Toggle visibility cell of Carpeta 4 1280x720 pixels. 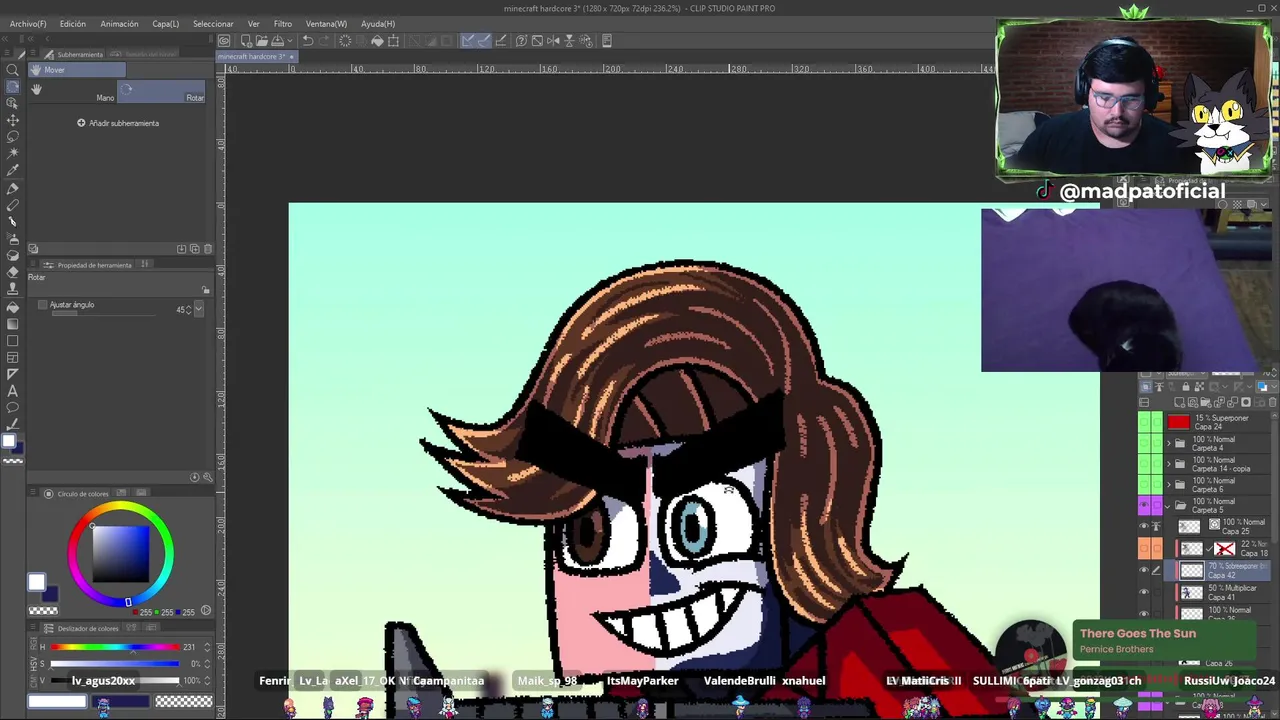pyautogui.click(x=1145, y=443)
